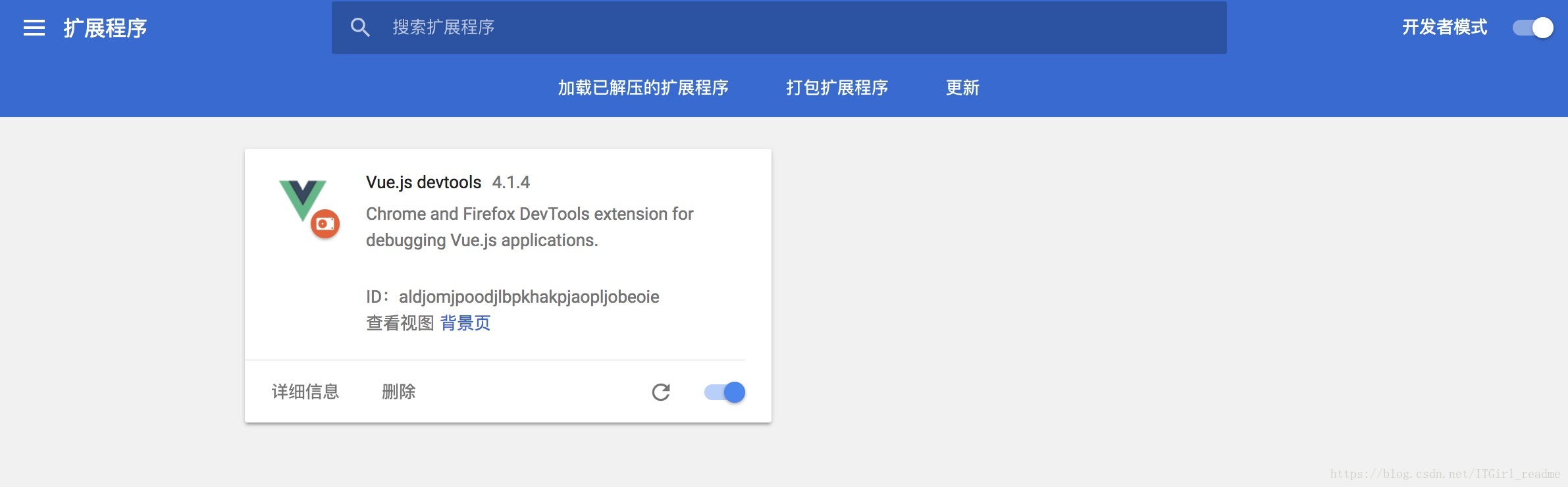The width and height of the screenshot is (1568, 487).
Task: Disable the Vue.js devtools extension toggle
Action: tap(725, 392)
